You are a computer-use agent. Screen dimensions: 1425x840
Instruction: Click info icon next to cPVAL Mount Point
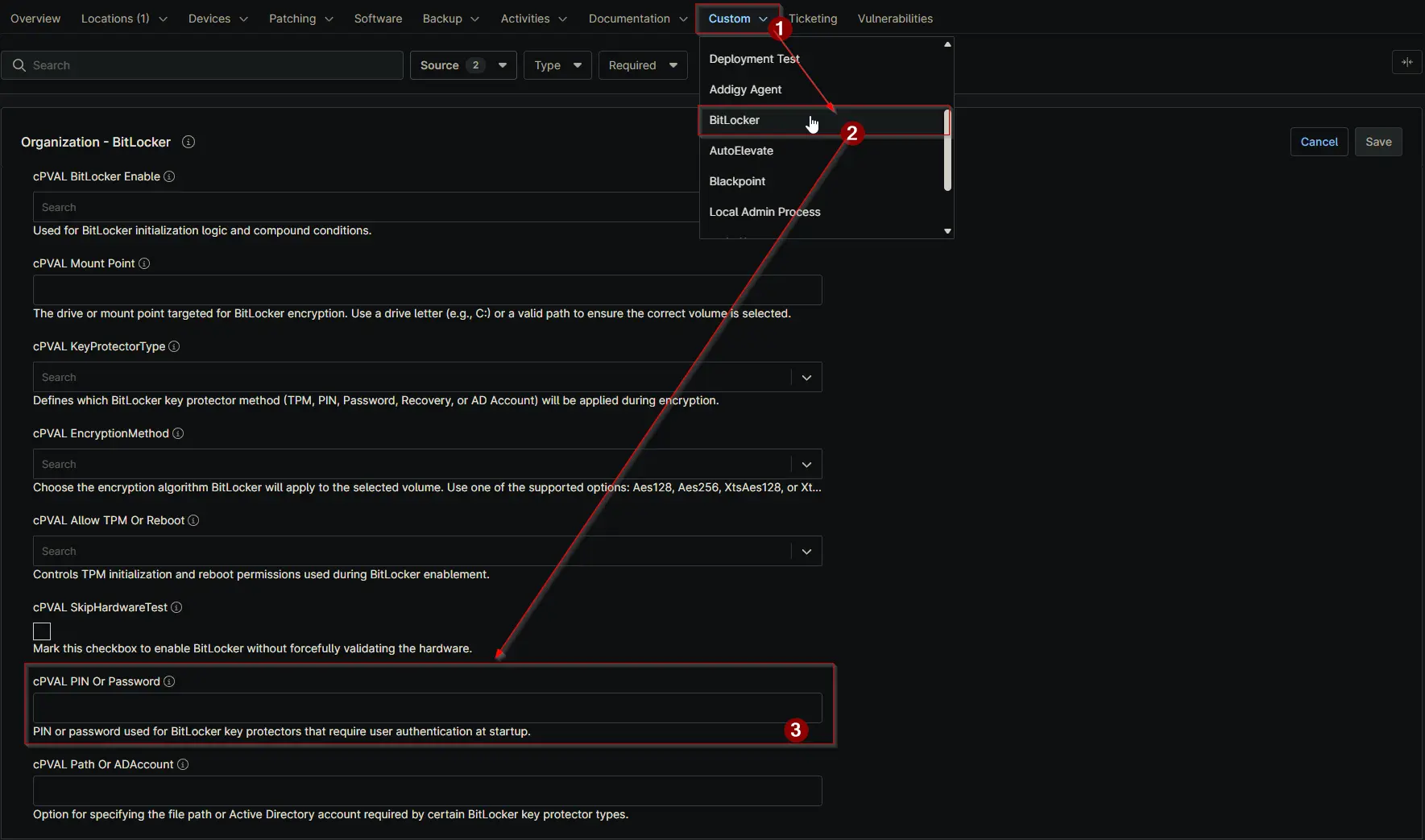tap(144, 263)
